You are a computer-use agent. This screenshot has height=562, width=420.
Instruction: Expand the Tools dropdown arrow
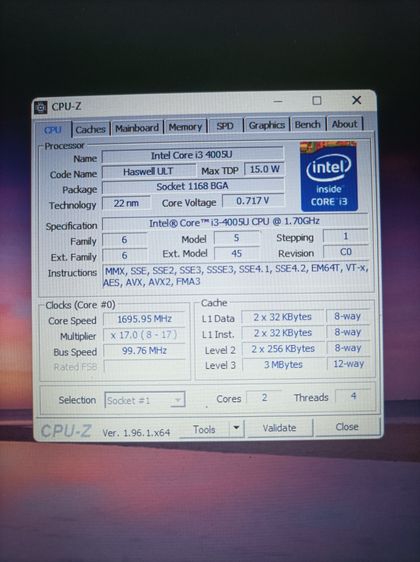[236, 428]
